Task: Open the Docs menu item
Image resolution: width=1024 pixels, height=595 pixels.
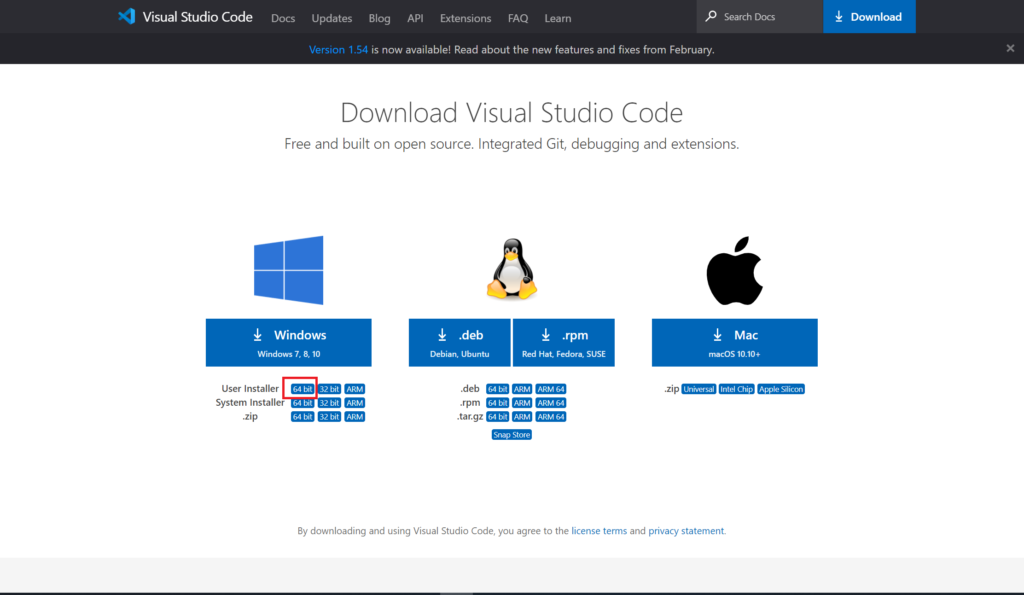Action: click(x=283, y=18)
